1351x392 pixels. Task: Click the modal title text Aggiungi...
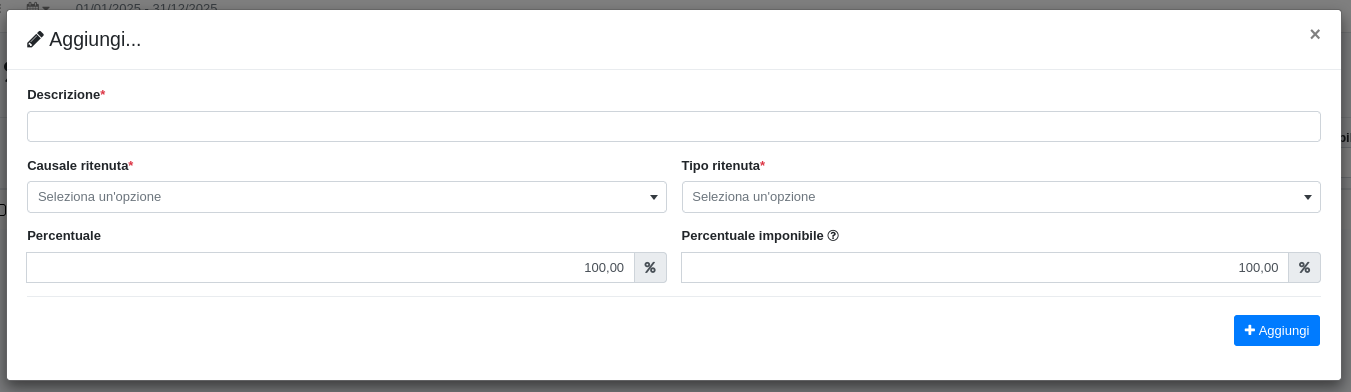[95, 40]
